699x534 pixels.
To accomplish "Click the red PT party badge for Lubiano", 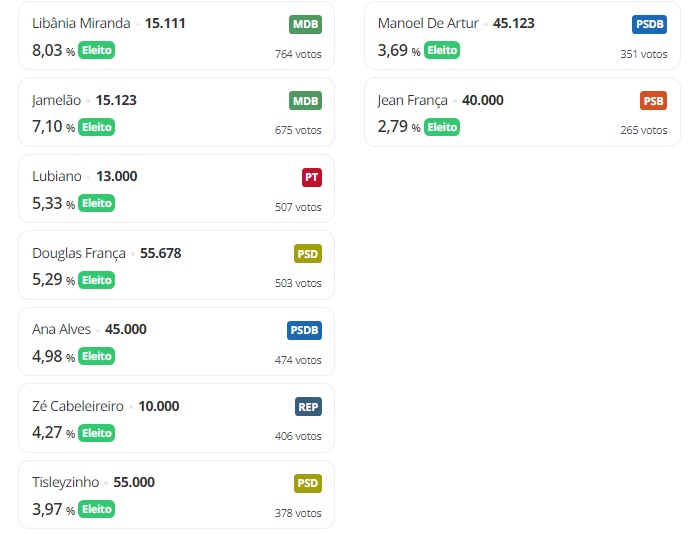I will pos(311,177).
